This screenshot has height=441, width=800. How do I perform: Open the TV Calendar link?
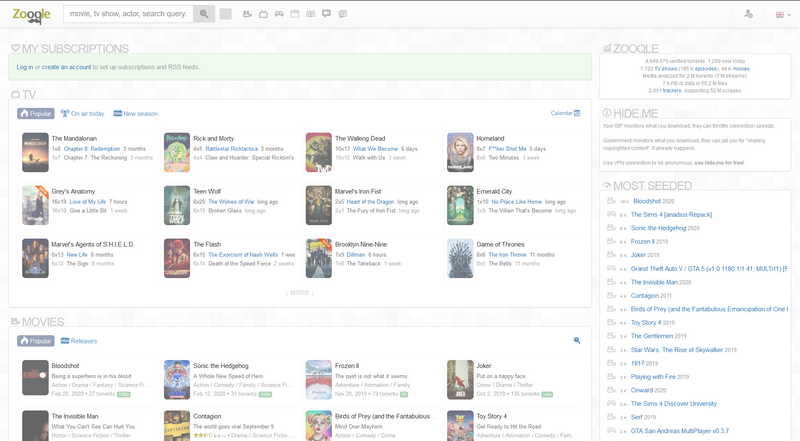click(565, 113)
